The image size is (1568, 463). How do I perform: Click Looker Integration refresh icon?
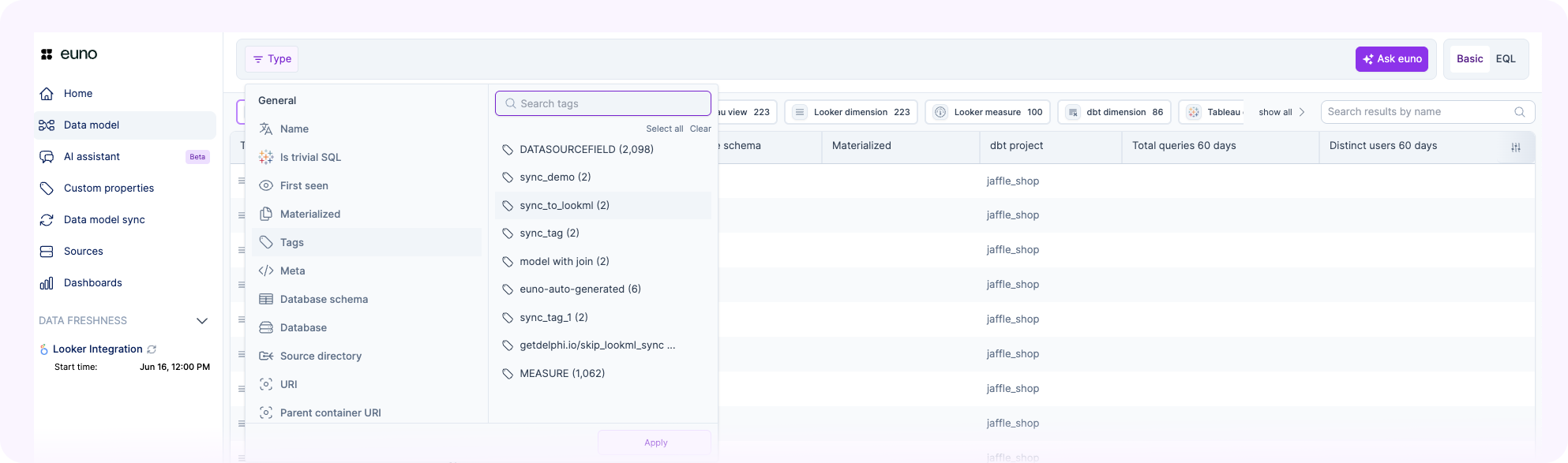pyautogui.click(x=152, y=349)
